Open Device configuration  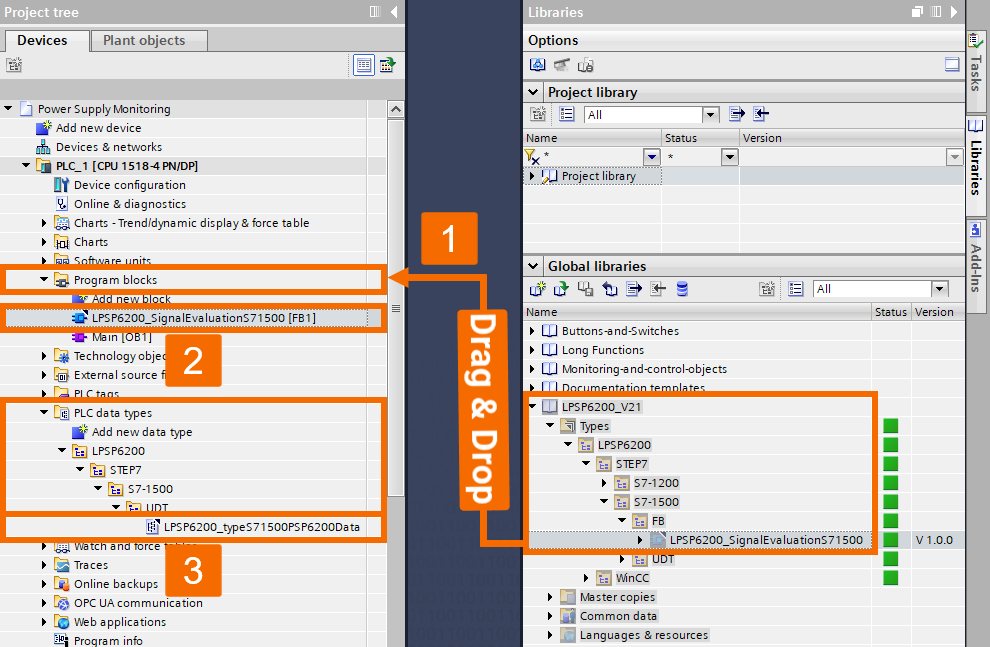pos(129,185)
